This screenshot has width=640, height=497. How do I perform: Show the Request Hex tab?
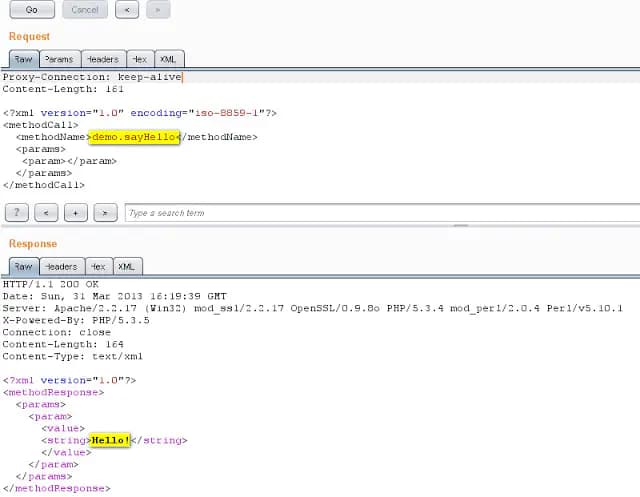[x=138, y=60]
